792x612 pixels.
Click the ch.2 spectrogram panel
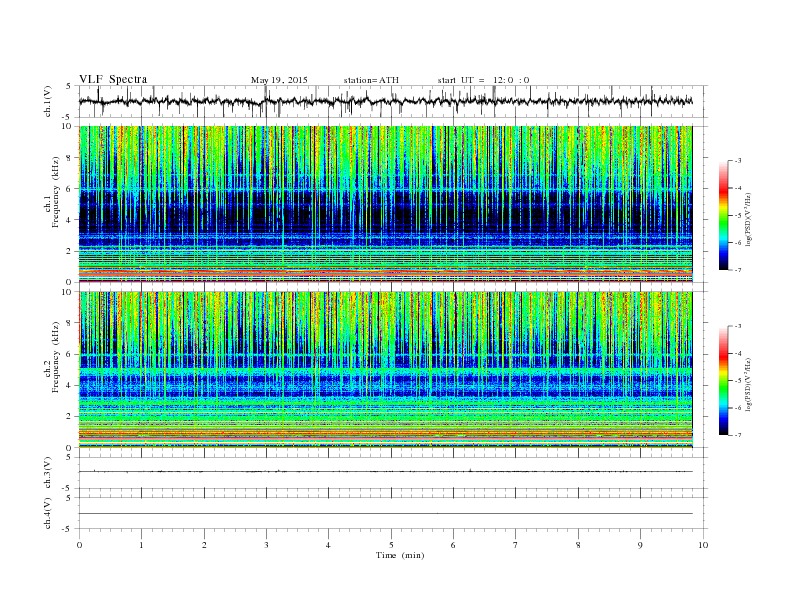pyautogui.click(x=386, y=370)
